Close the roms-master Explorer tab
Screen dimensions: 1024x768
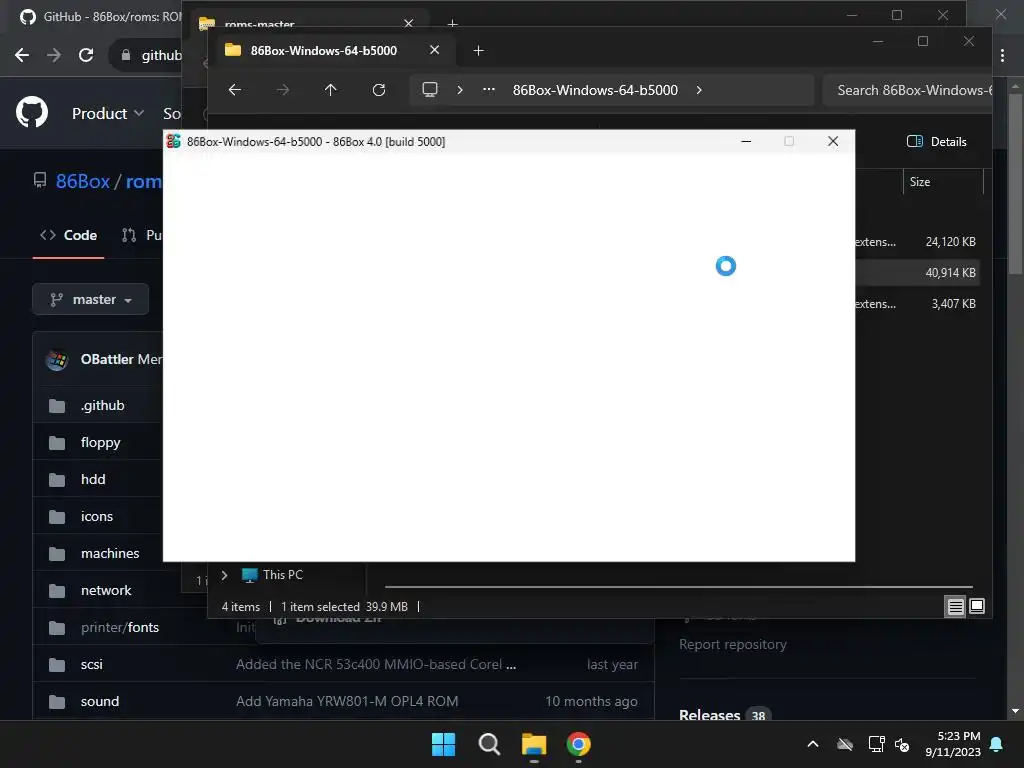(x=409, y=24)
